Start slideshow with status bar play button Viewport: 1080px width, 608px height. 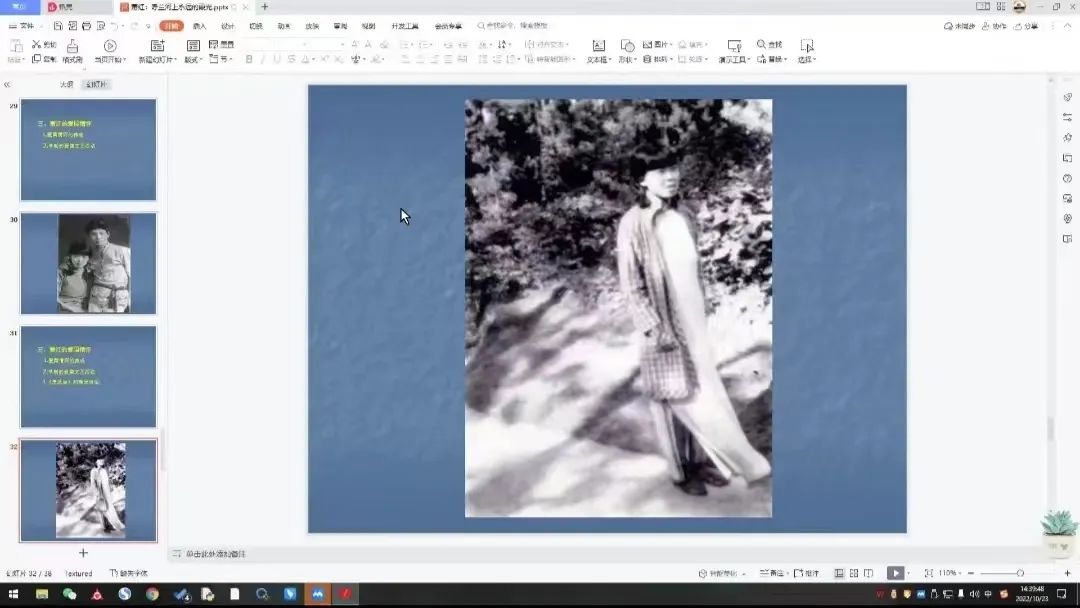click(x=895, y=573)
